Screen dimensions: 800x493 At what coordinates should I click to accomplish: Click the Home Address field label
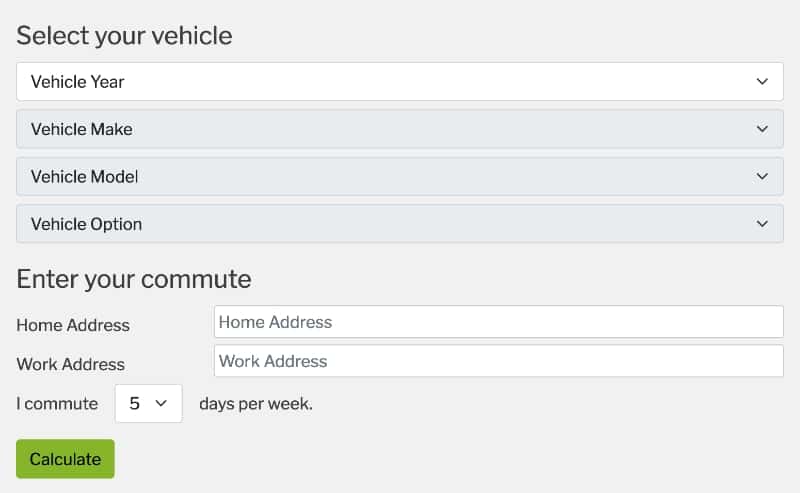(x=73, y=325)
